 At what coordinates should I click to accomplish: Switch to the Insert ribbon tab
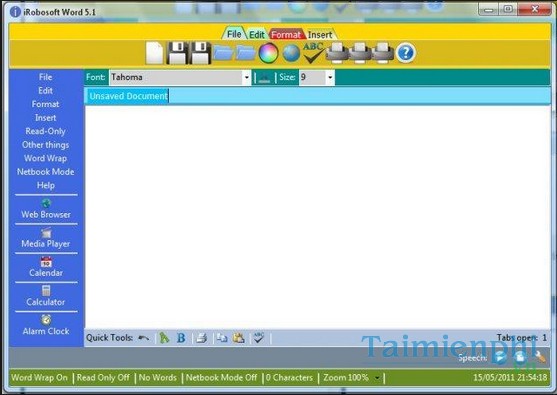[320, 34]
